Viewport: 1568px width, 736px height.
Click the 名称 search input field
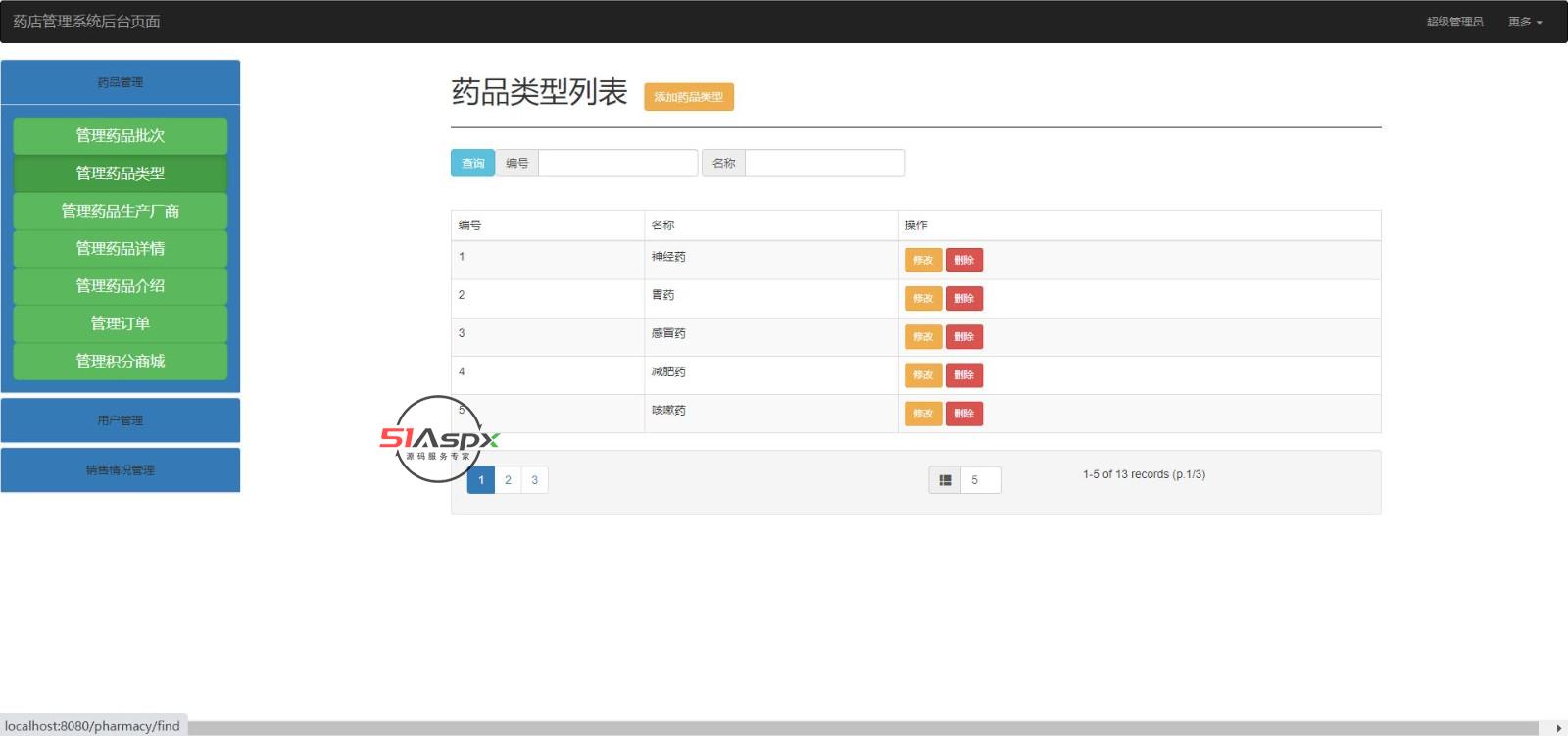(824, 164)
